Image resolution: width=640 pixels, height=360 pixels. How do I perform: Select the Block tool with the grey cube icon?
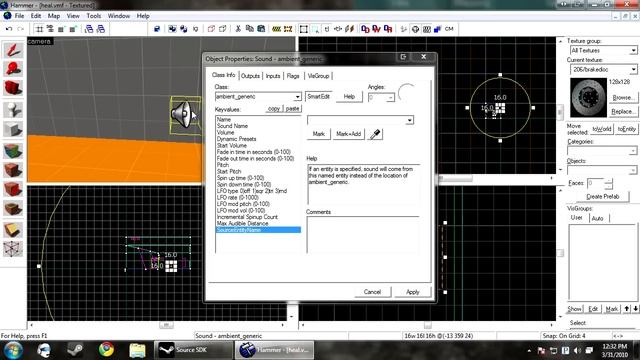[13, 130]
